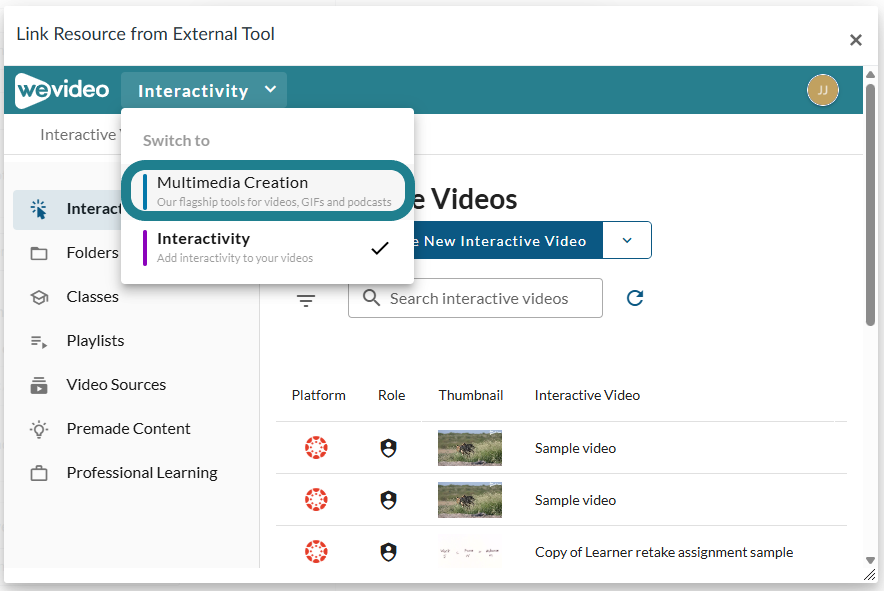884x591 pixels.
Task: Open the Interactivity product switcher dropdown
Action: [x=204, y=90]
